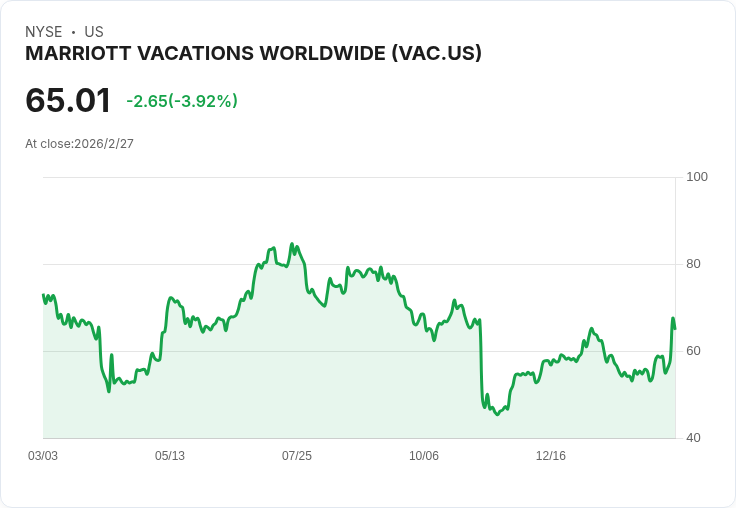Click the chart's starting point at 03/03

(x=43, y=295)
